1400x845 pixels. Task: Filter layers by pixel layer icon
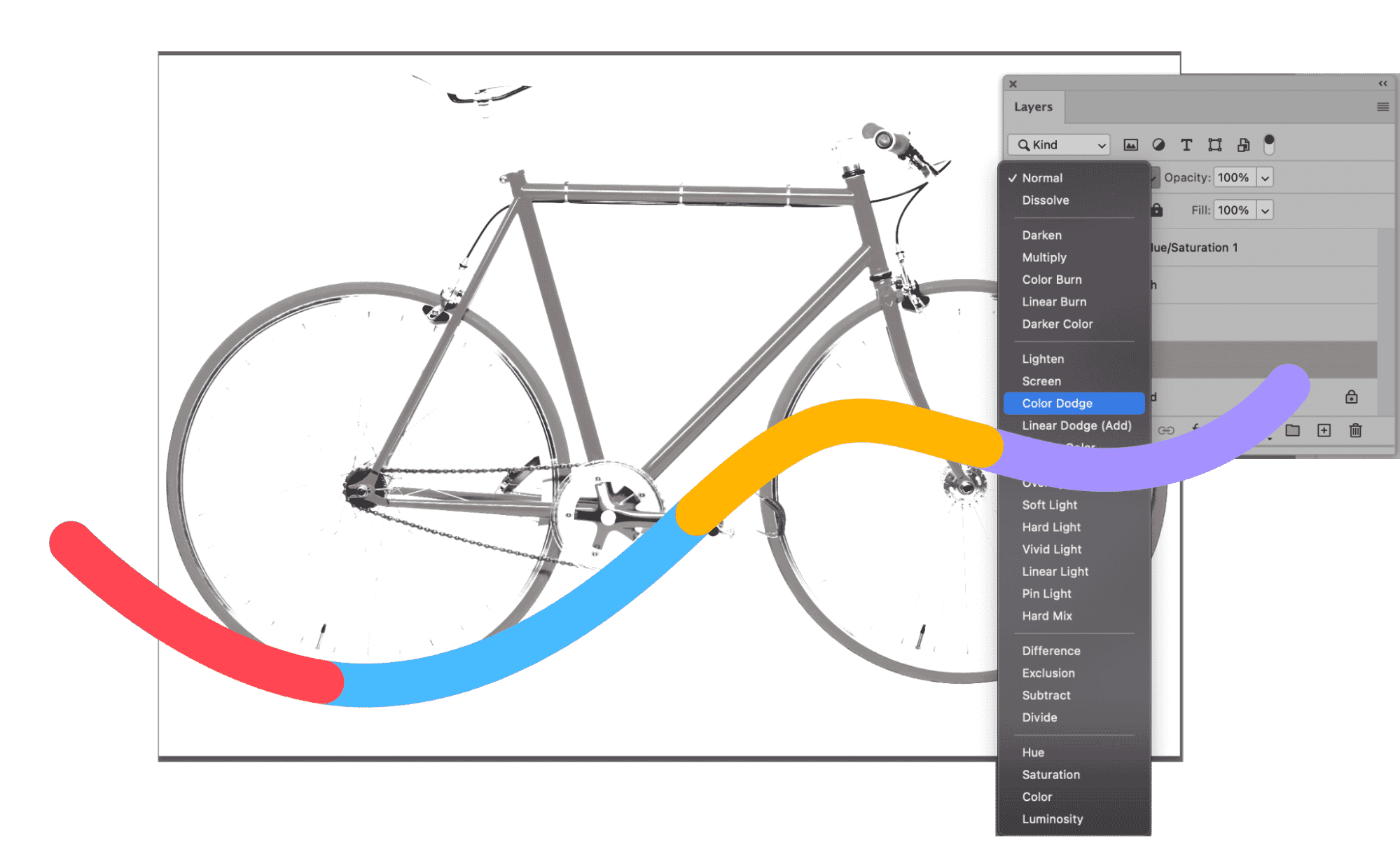pos(1130,145)
